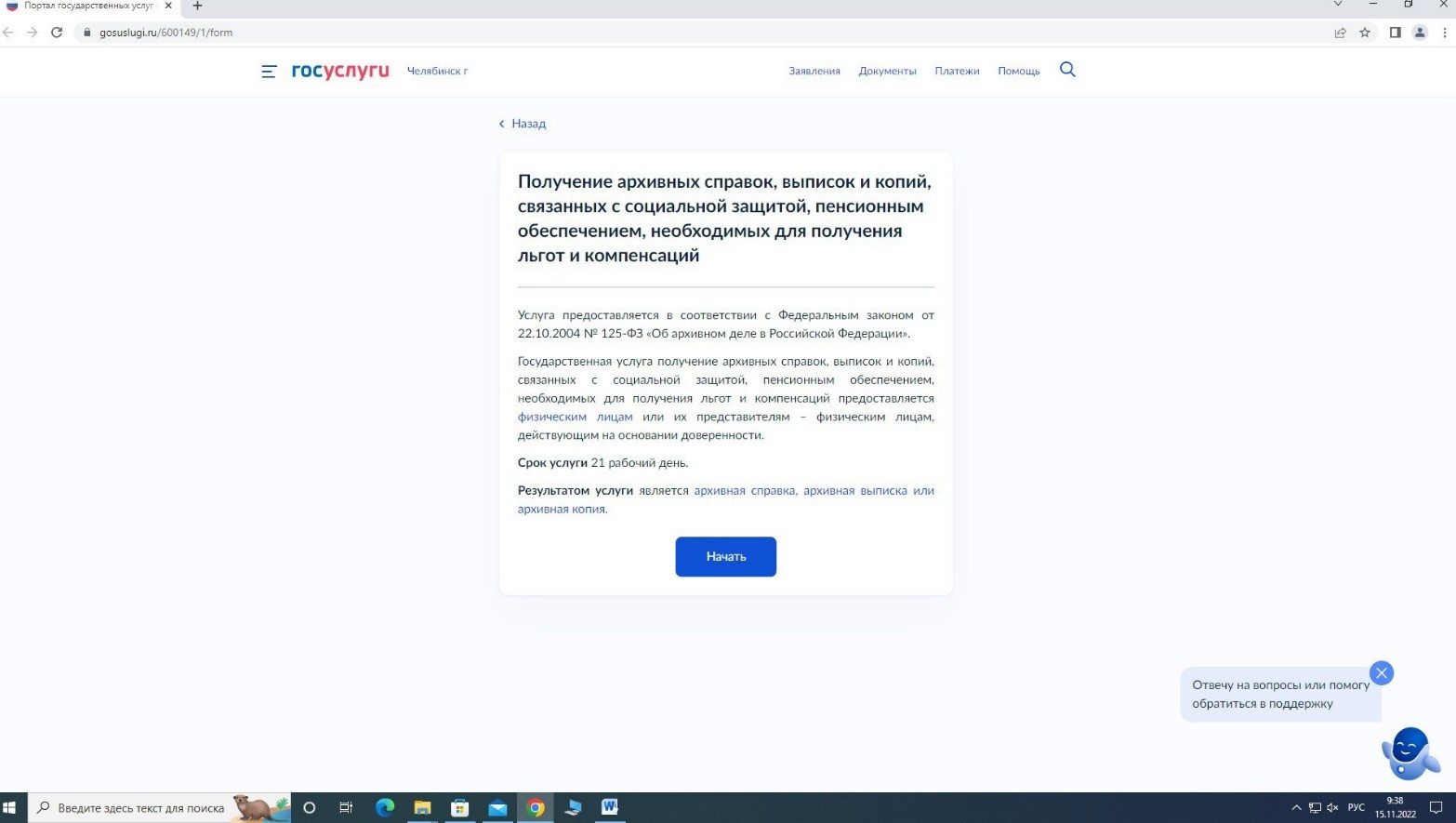Change the Челябинск г location
1456x823 pixels.
point(437,72)
